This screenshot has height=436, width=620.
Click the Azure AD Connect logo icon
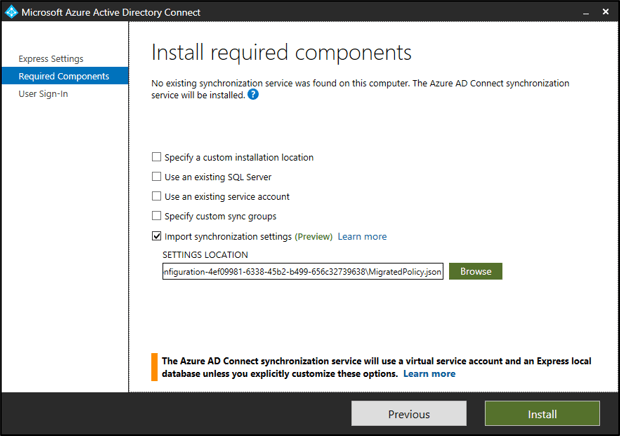(12, 12)
